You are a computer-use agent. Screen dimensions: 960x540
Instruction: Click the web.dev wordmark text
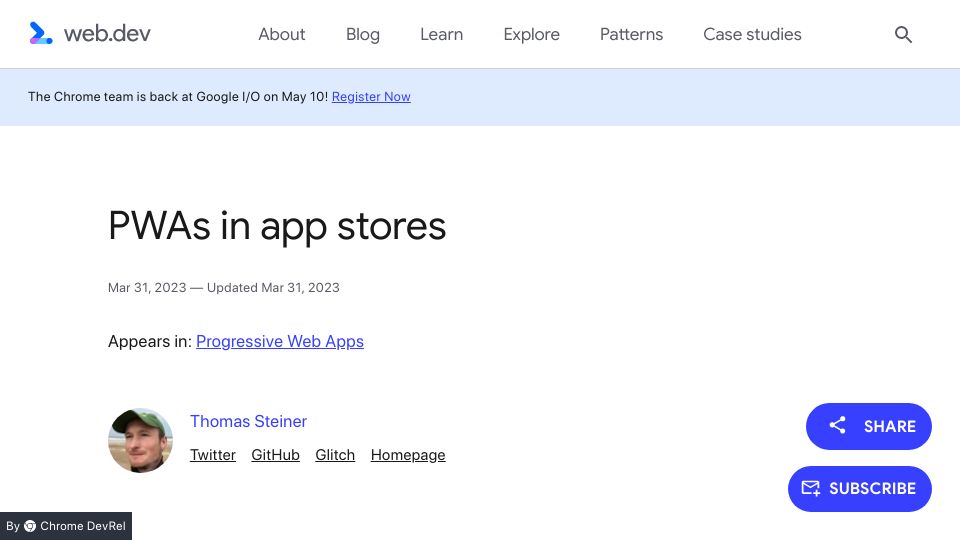107,34
